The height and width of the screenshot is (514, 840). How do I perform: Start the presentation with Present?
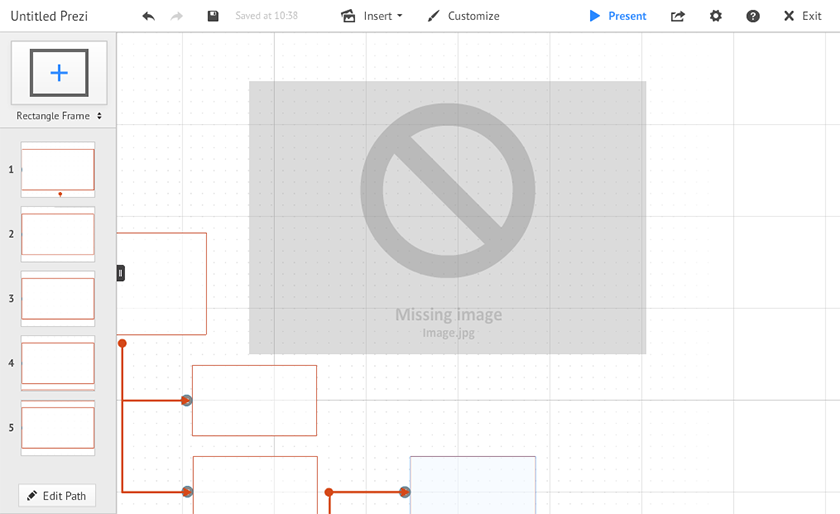tap(618, 16)
